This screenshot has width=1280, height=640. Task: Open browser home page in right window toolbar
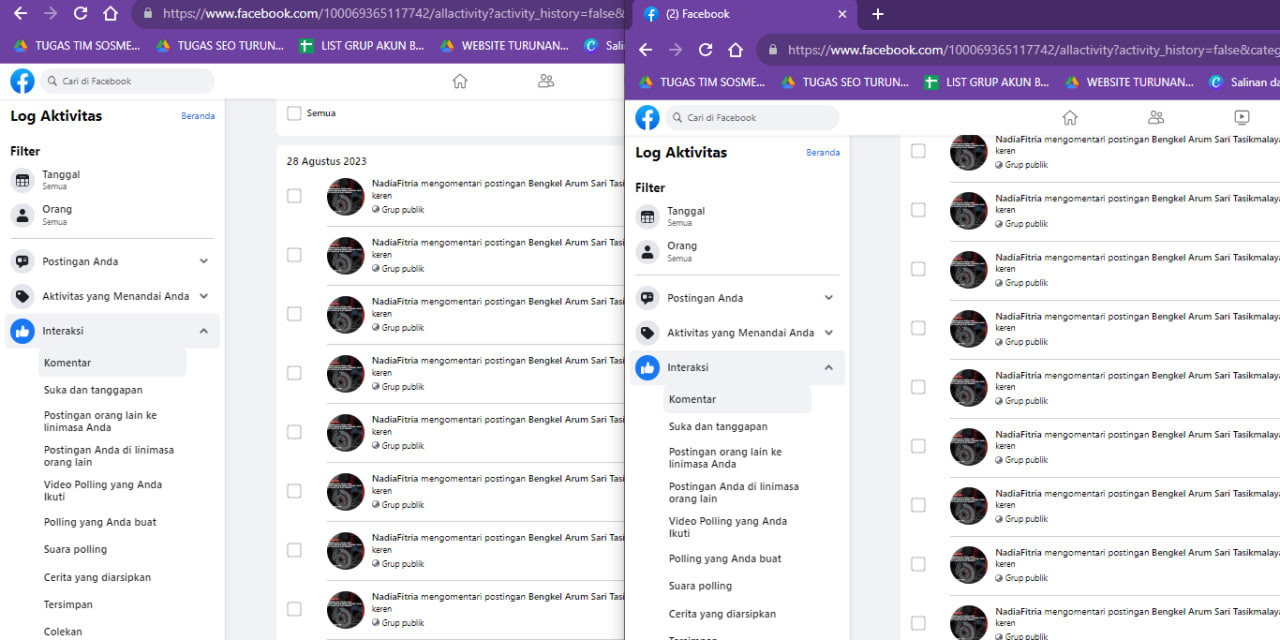coord(735,50)
